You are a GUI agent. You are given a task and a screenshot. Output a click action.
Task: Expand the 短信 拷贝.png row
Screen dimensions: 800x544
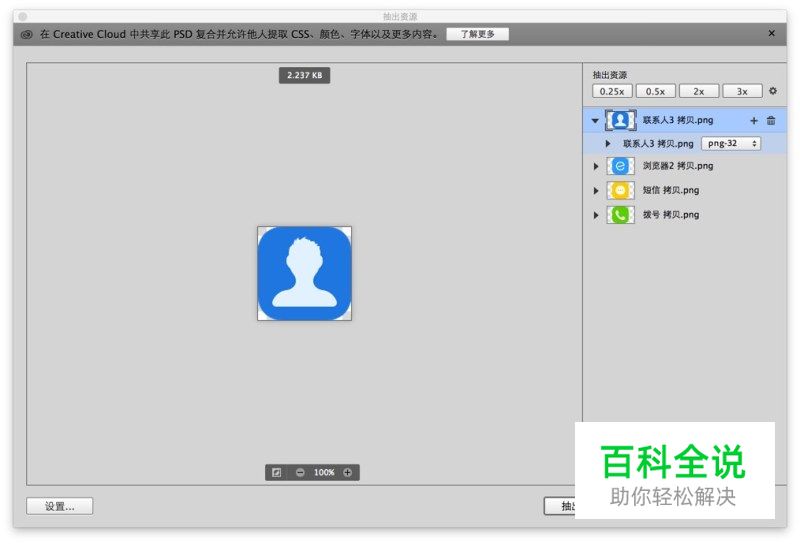[x=595, y=191]
